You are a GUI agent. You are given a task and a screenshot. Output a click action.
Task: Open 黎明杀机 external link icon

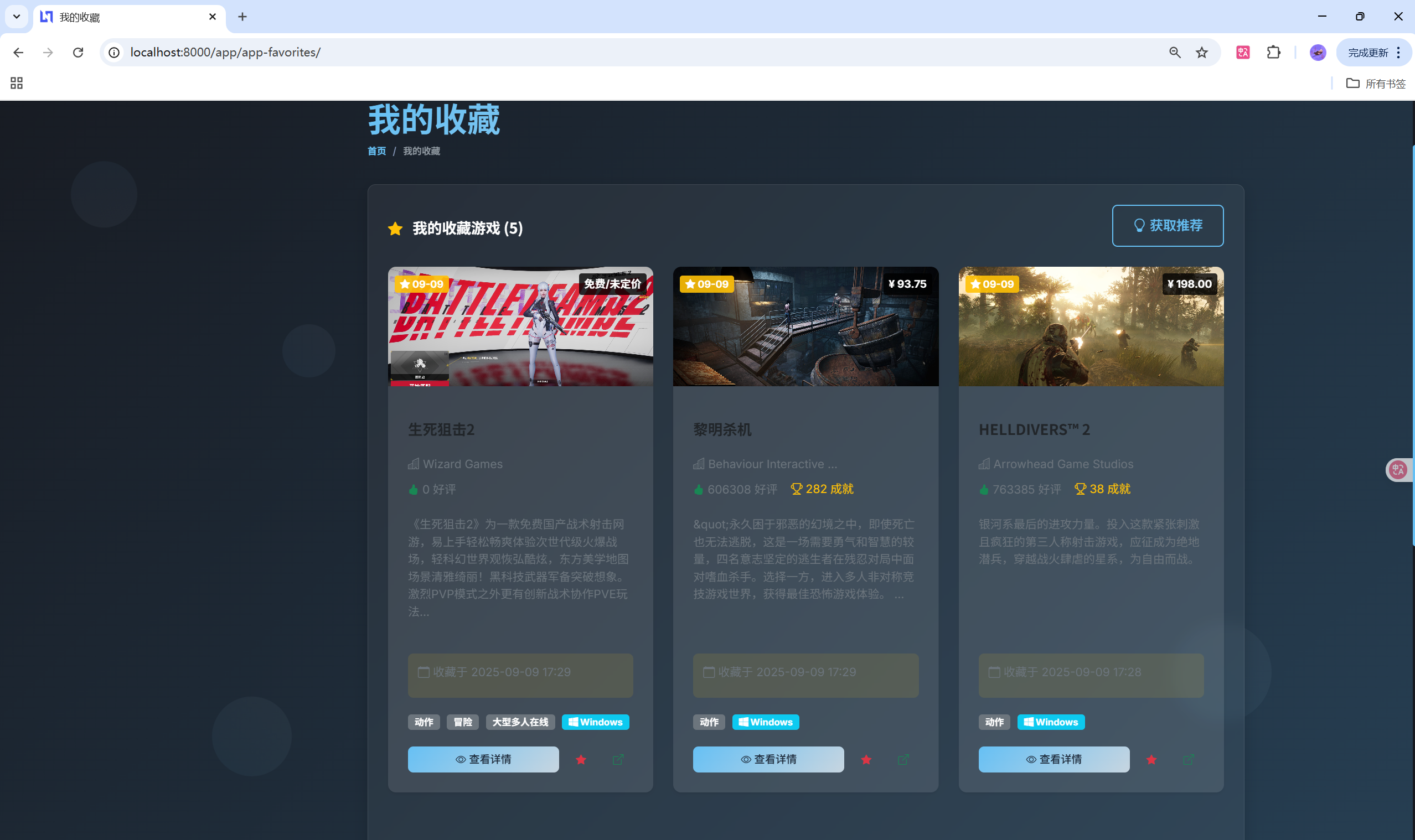[x=903, y=759]
